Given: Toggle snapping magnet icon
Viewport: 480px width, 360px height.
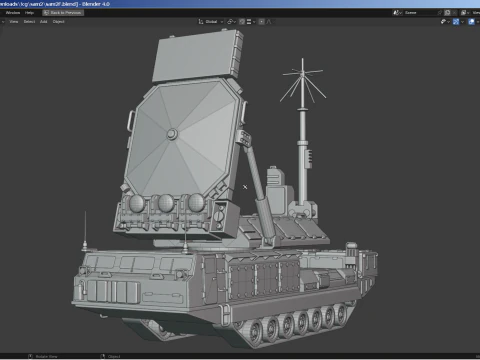Looking at the screenshot, I should (242, 22).
